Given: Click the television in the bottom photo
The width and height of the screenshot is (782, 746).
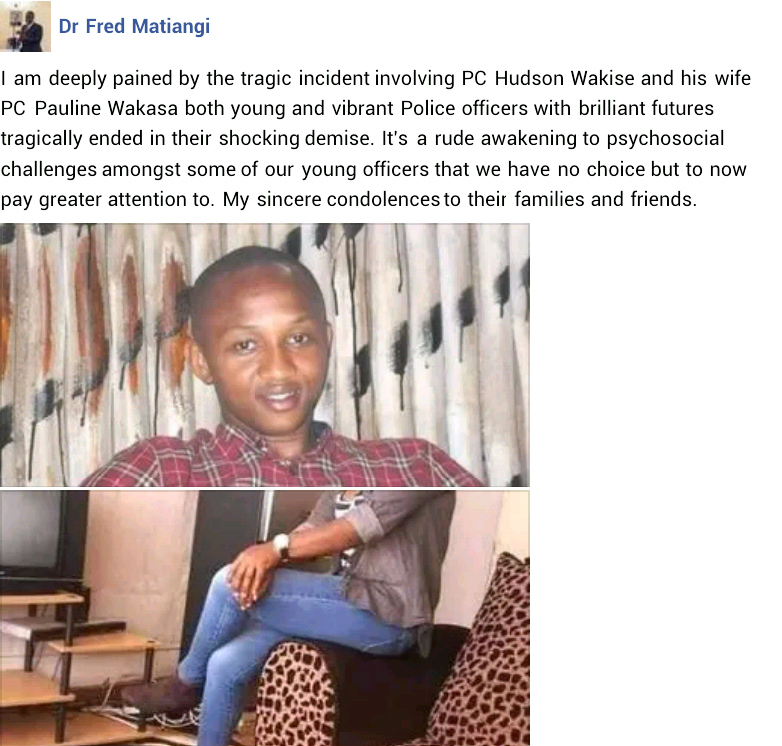Looking at the screenshot, I should coord(43,536).
